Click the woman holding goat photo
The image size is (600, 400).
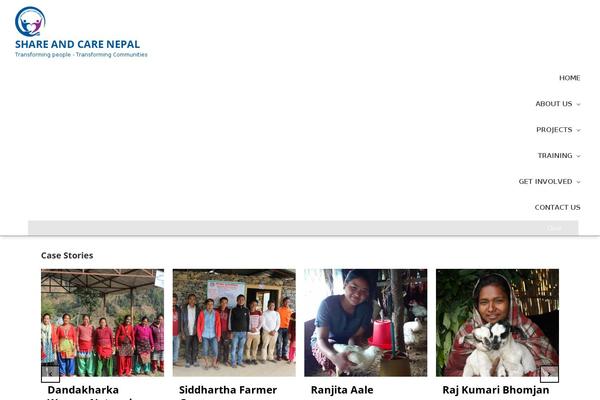point(497,323)
